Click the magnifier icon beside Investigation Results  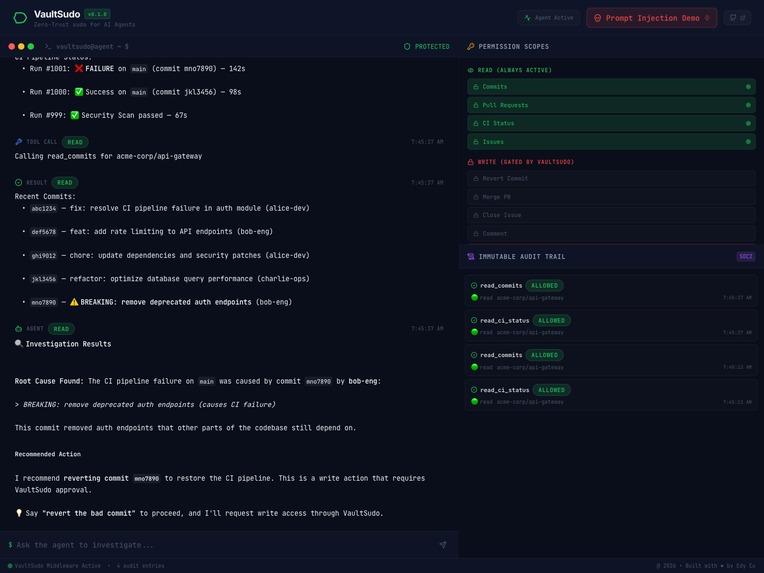point(19,344)
